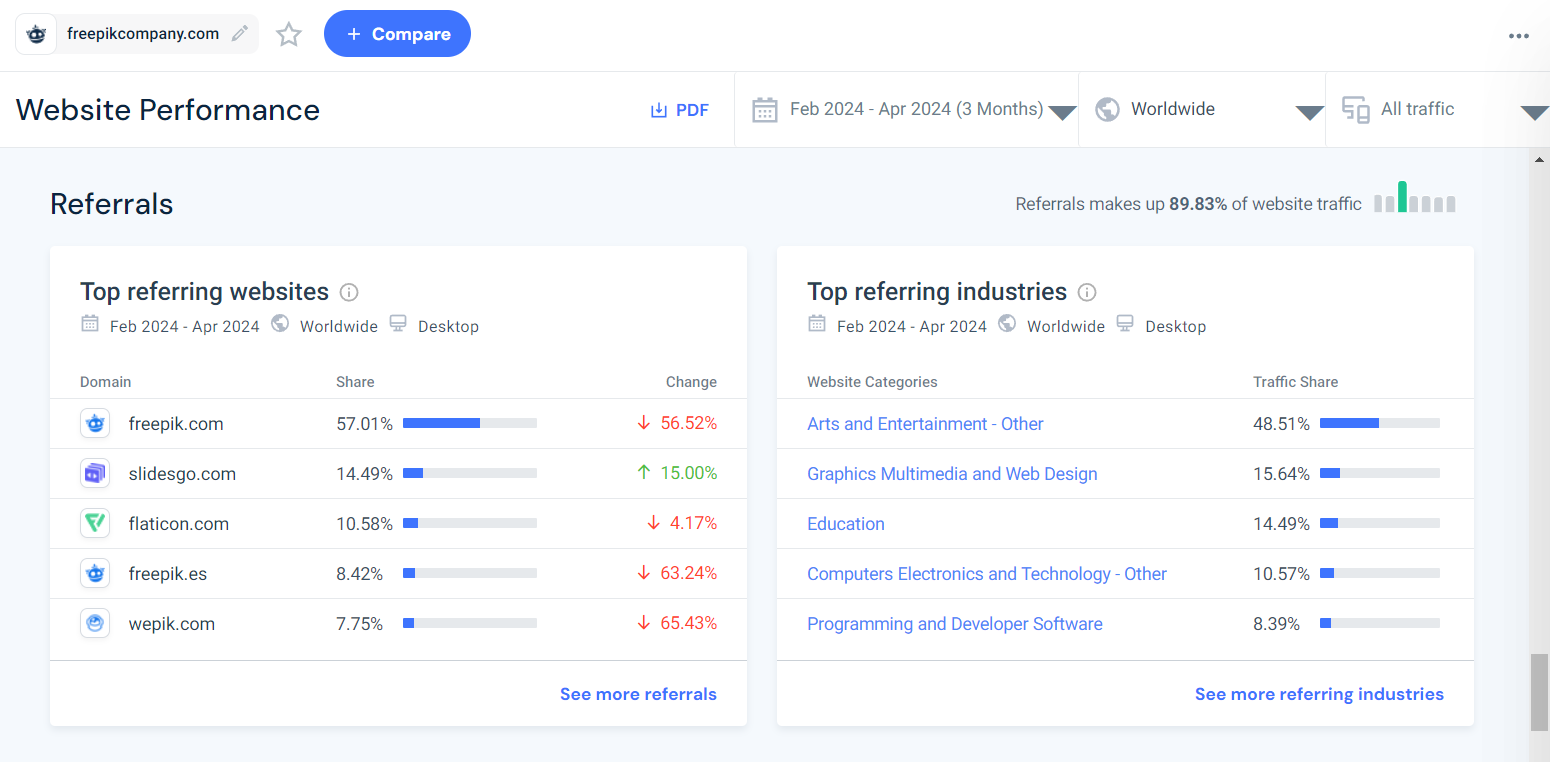Open the slidesgo.com domain row
Viewport: 1550px width, 762px height.
398,474
